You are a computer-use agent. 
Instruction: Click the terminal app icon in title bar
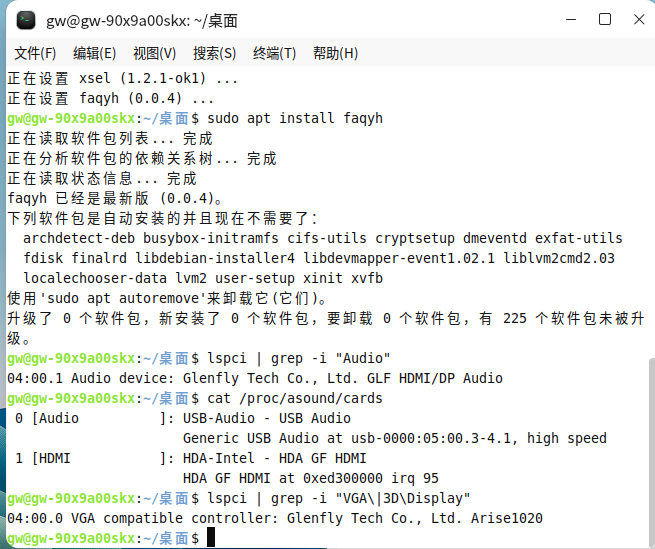[26, 20]
